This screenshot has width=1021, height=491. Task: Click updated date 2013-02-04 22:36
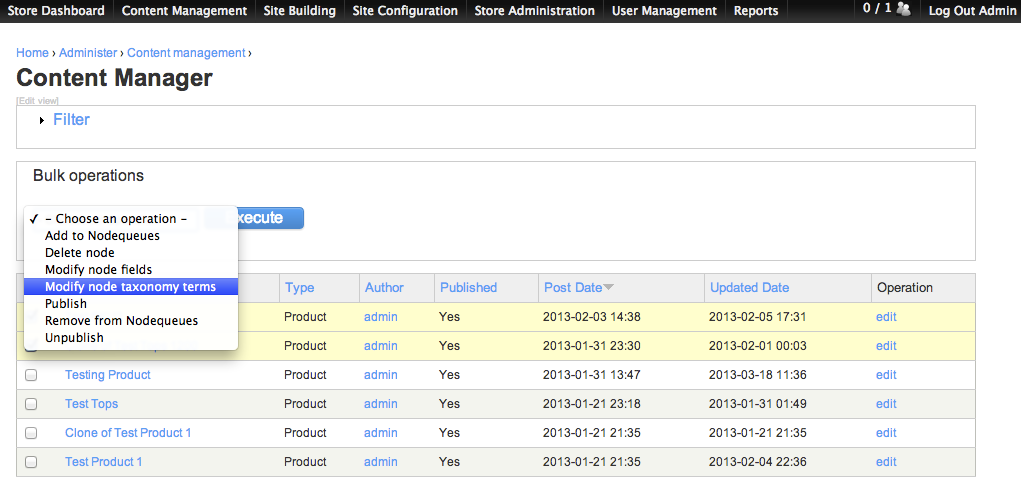pos(758,462)
